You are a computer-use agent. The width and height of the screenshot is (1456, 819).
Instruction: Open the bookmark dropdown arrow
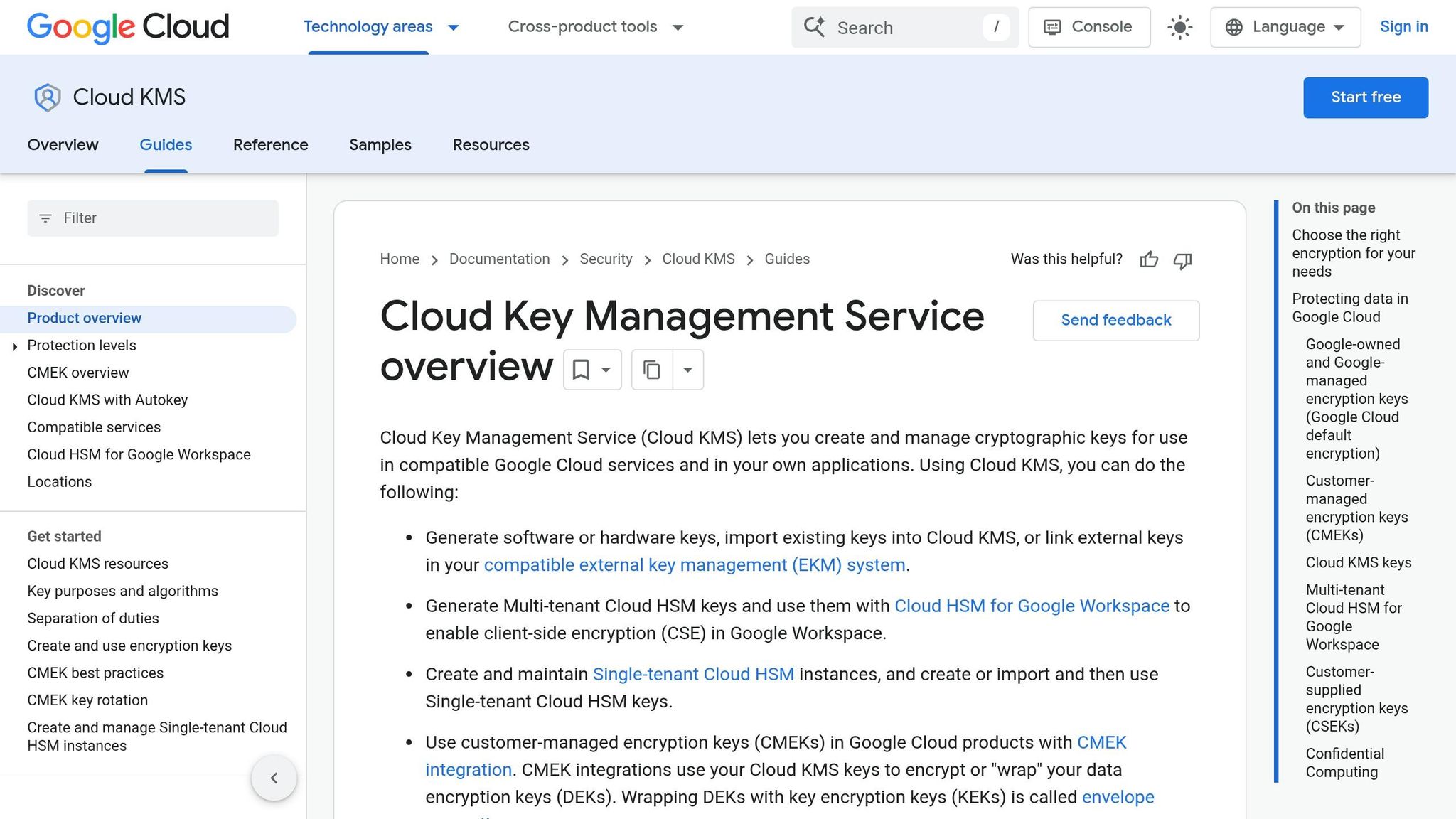(606, 370)
